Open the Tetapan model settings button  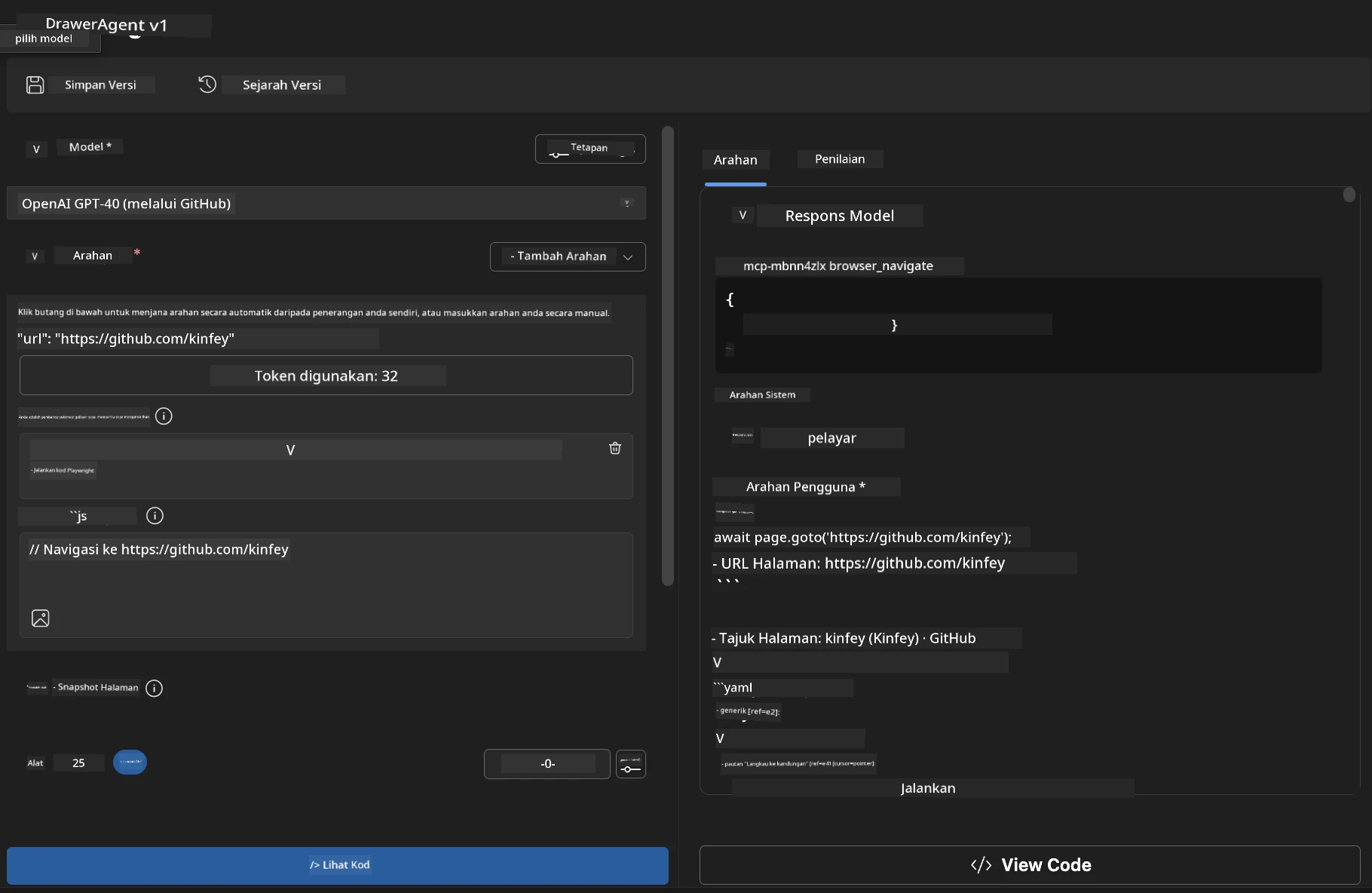[590, 149]
